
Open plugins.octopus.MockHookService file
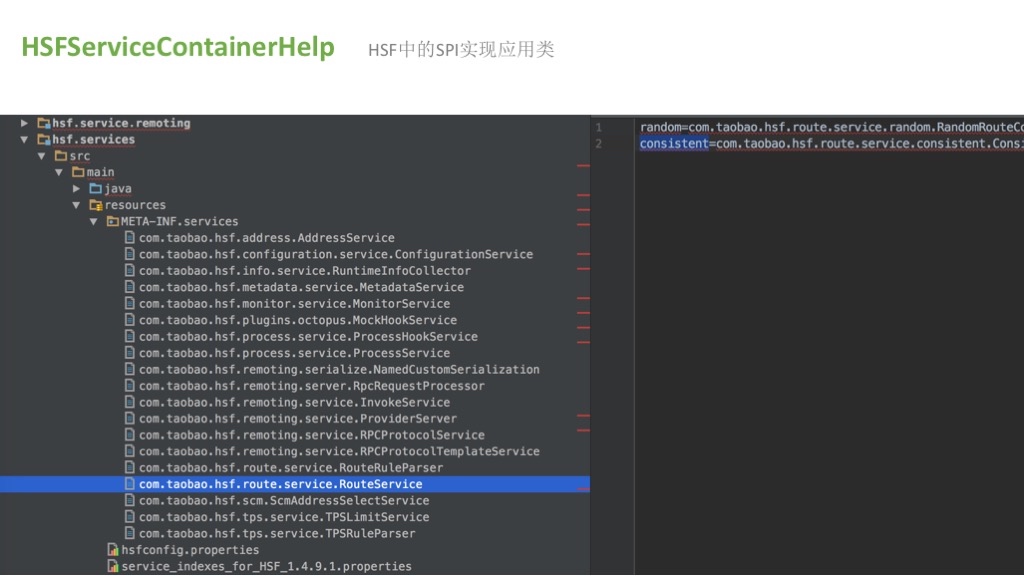(298, 320)
